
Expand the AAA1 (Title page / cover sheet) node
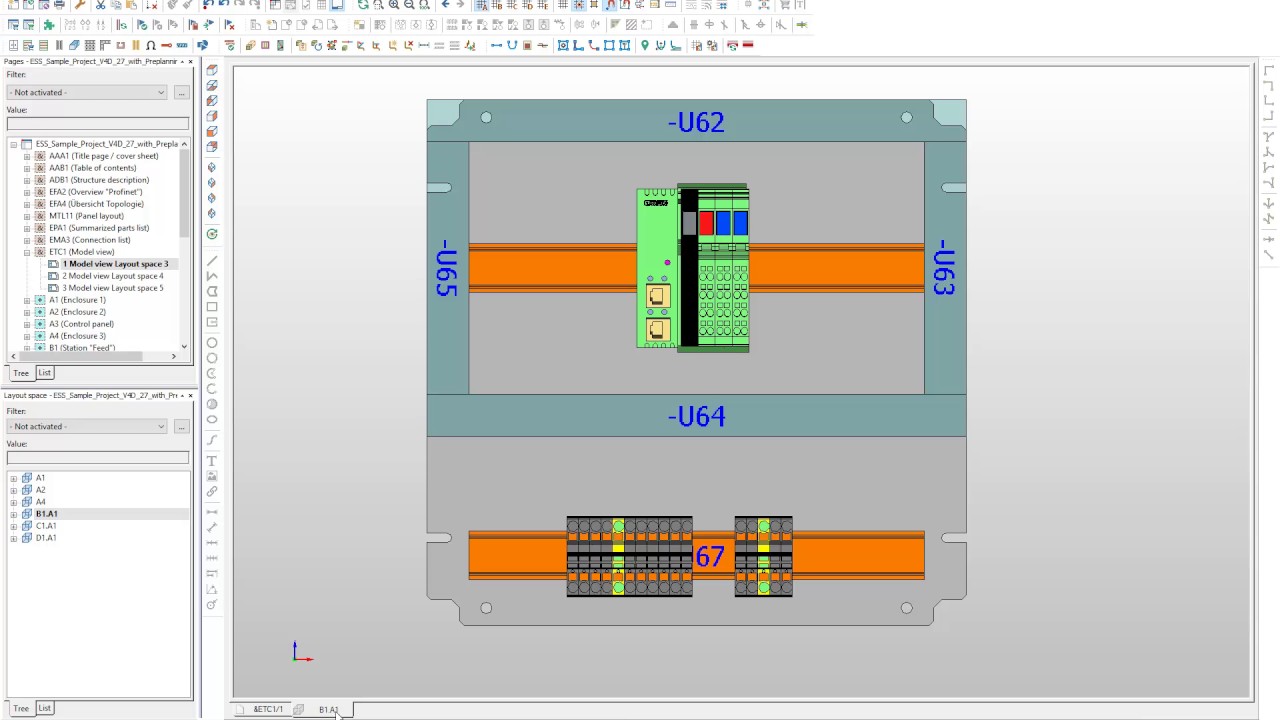27,156
